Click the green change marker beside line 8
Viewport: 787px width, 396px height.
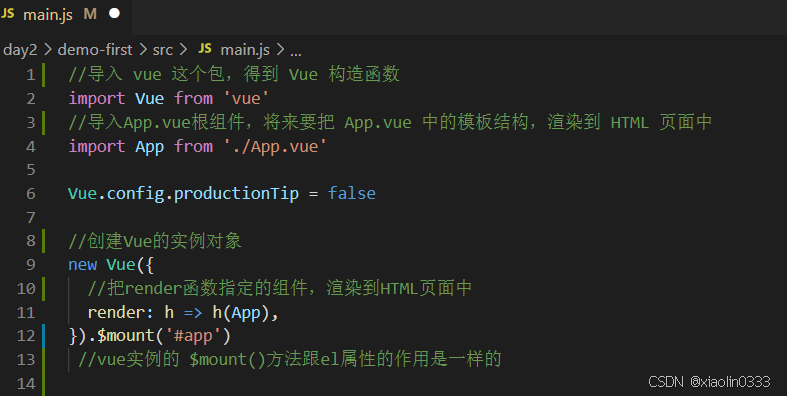[x=44, y=241]
